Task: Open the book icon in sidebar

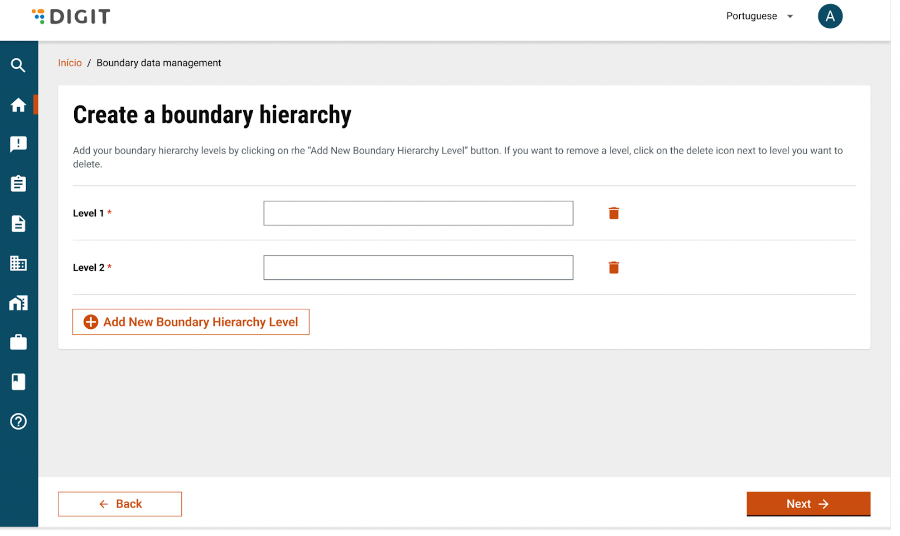Action: point(18,382)
